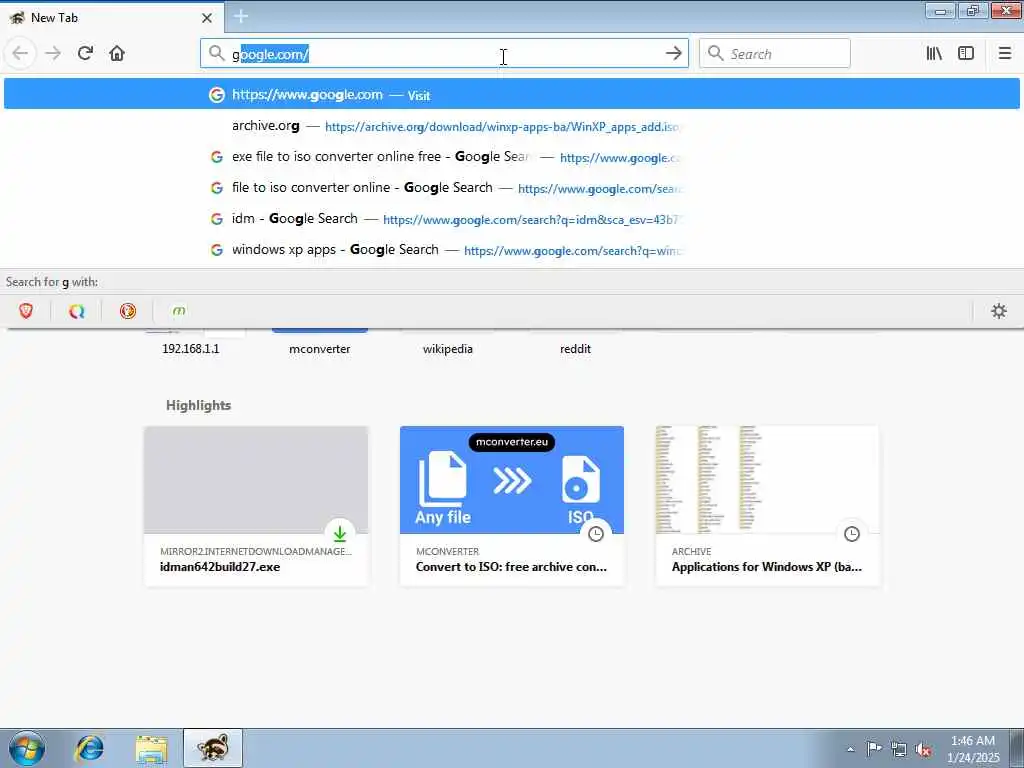This screenshot has height=768, width=1024.
Task: Toggle the sidebar view icon
Action: (x=966, y=54)
